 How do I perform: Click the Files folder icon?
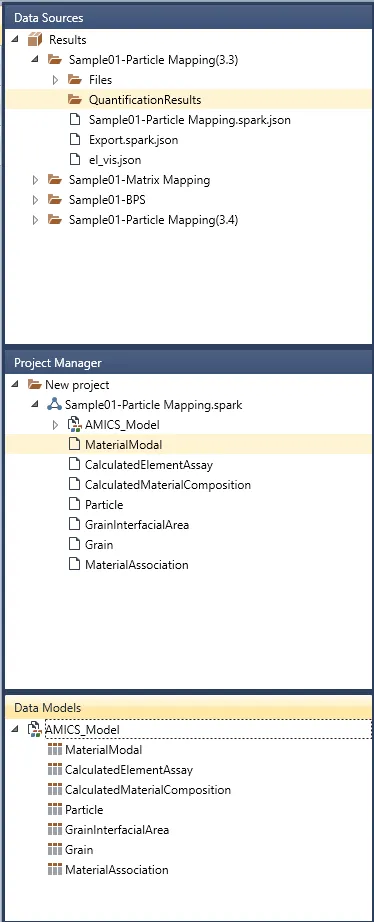pyautogui.click(x=75, y=79)
